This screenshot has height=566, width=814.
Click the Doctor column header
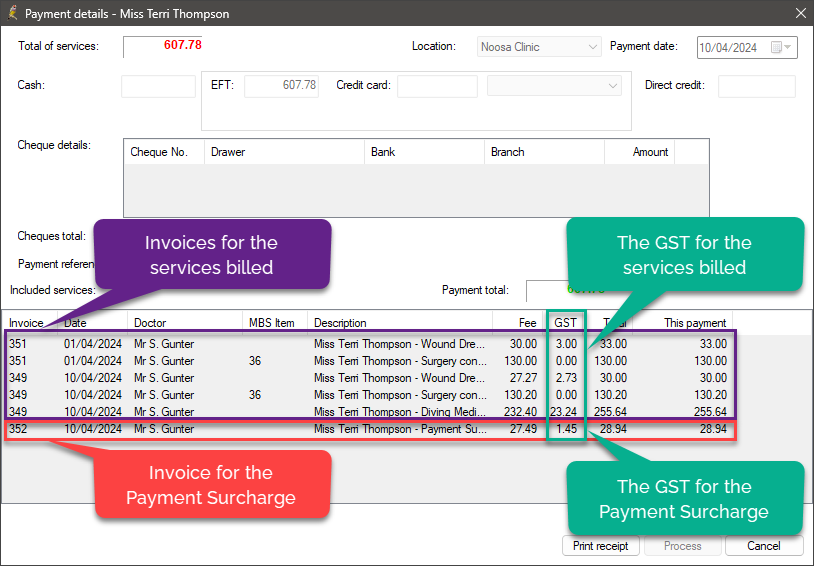click(185, 323)
